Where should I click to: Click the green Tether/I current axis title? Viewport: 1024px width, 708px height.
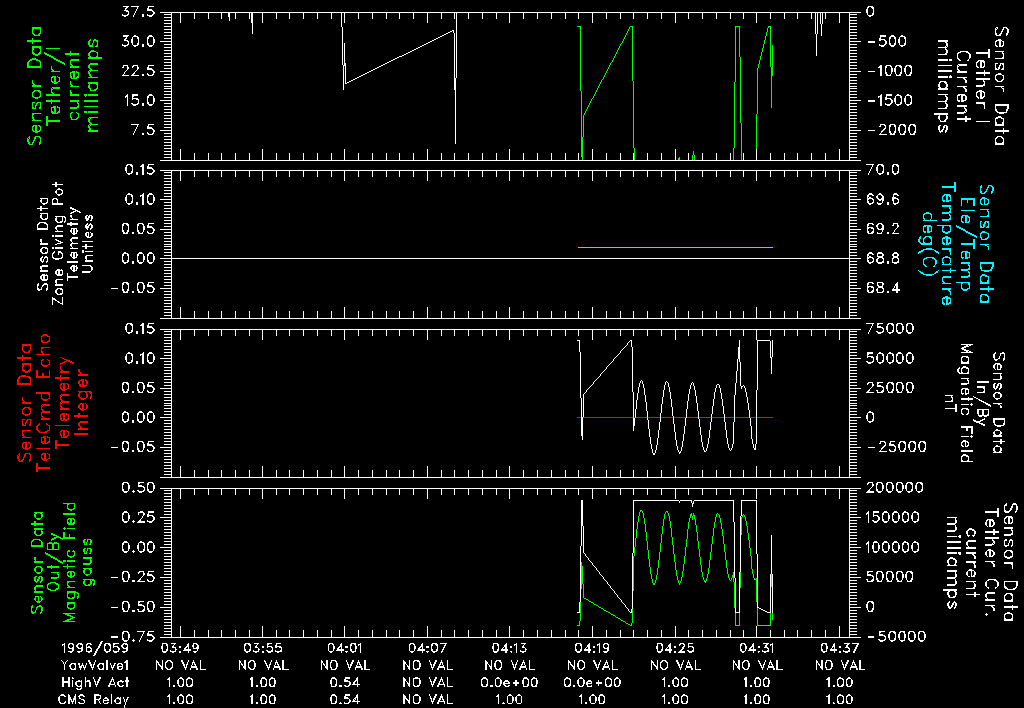tap(63, 85)
